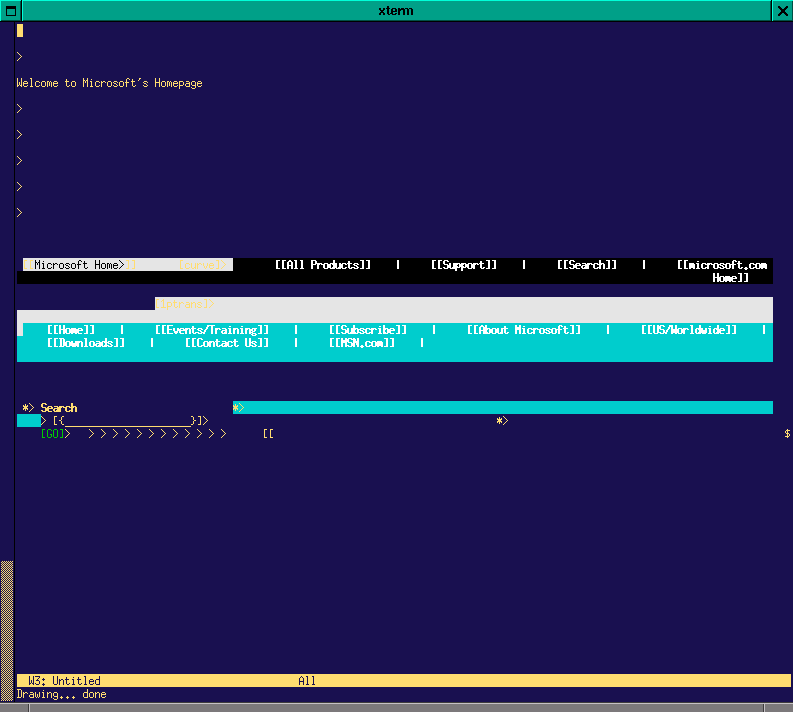The height and width of the screenshot is (712, 793).
Task: Click the Subscribe link
Action: [367, 330]
